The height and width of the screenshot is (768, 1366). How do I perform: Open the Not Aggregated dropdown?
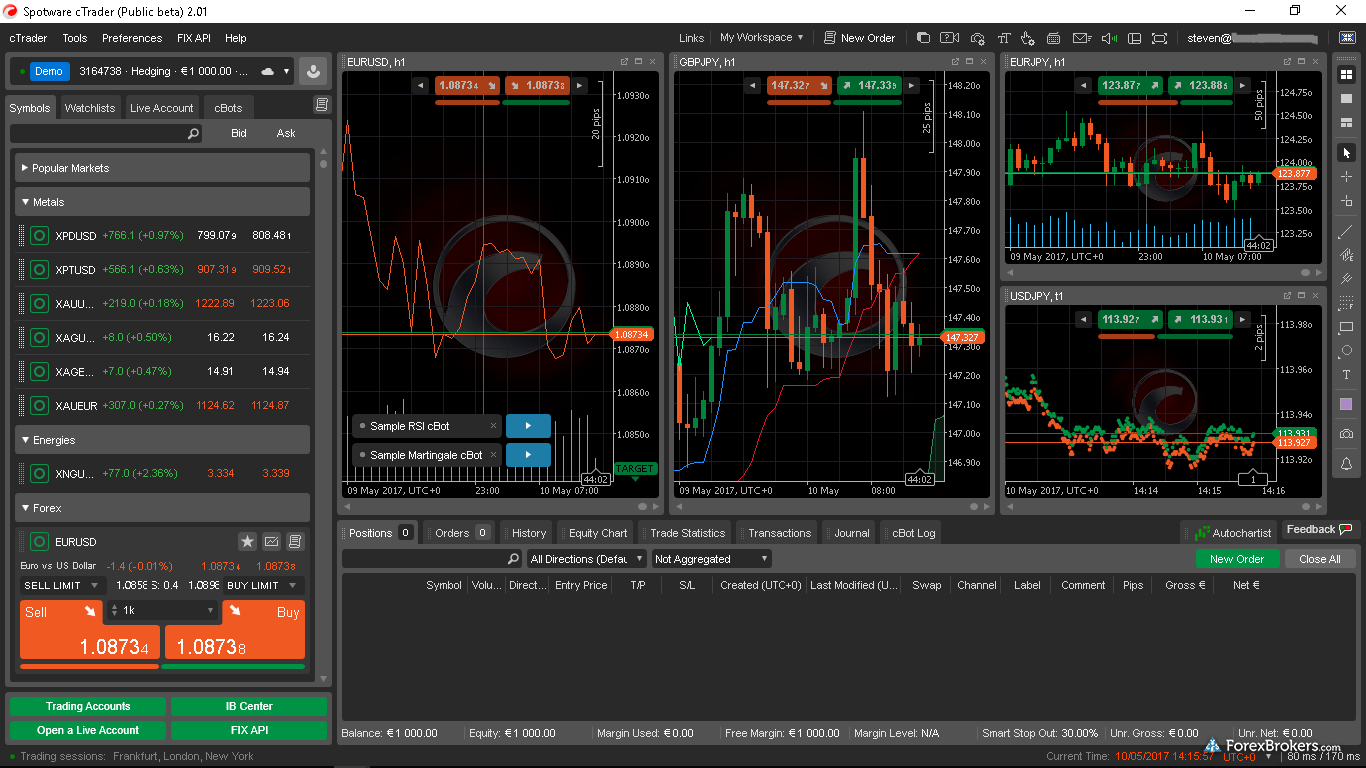tap(712, 559)
